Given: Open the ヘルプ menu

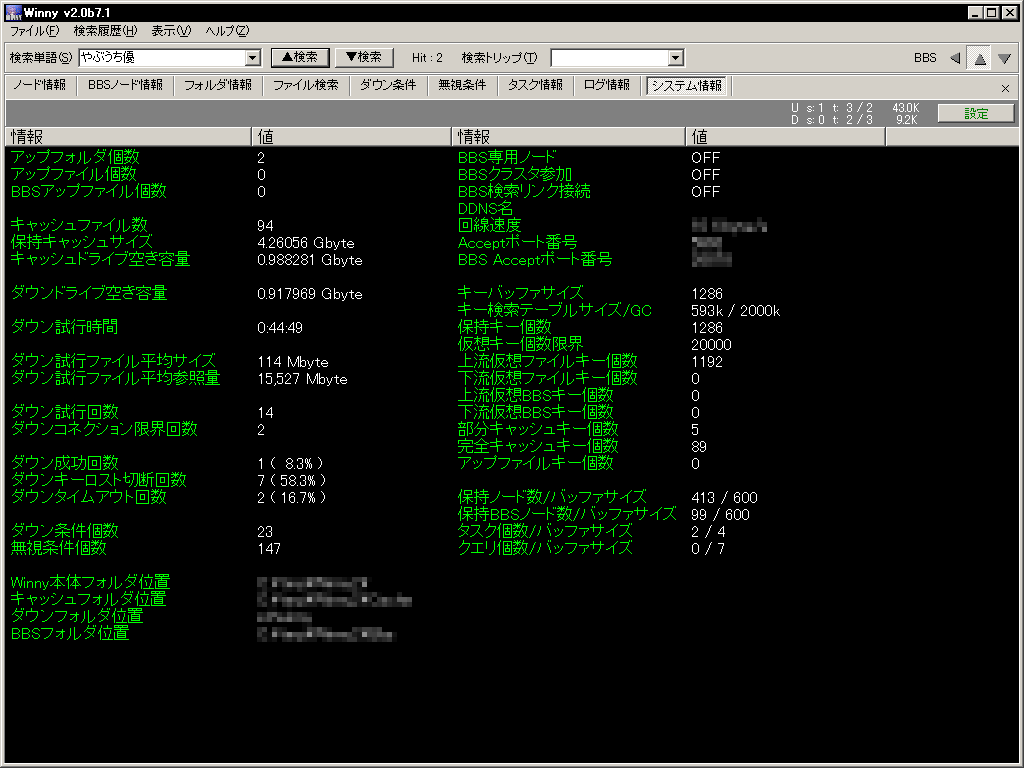Looking at the screenshot, I should [x=227, y=31].
